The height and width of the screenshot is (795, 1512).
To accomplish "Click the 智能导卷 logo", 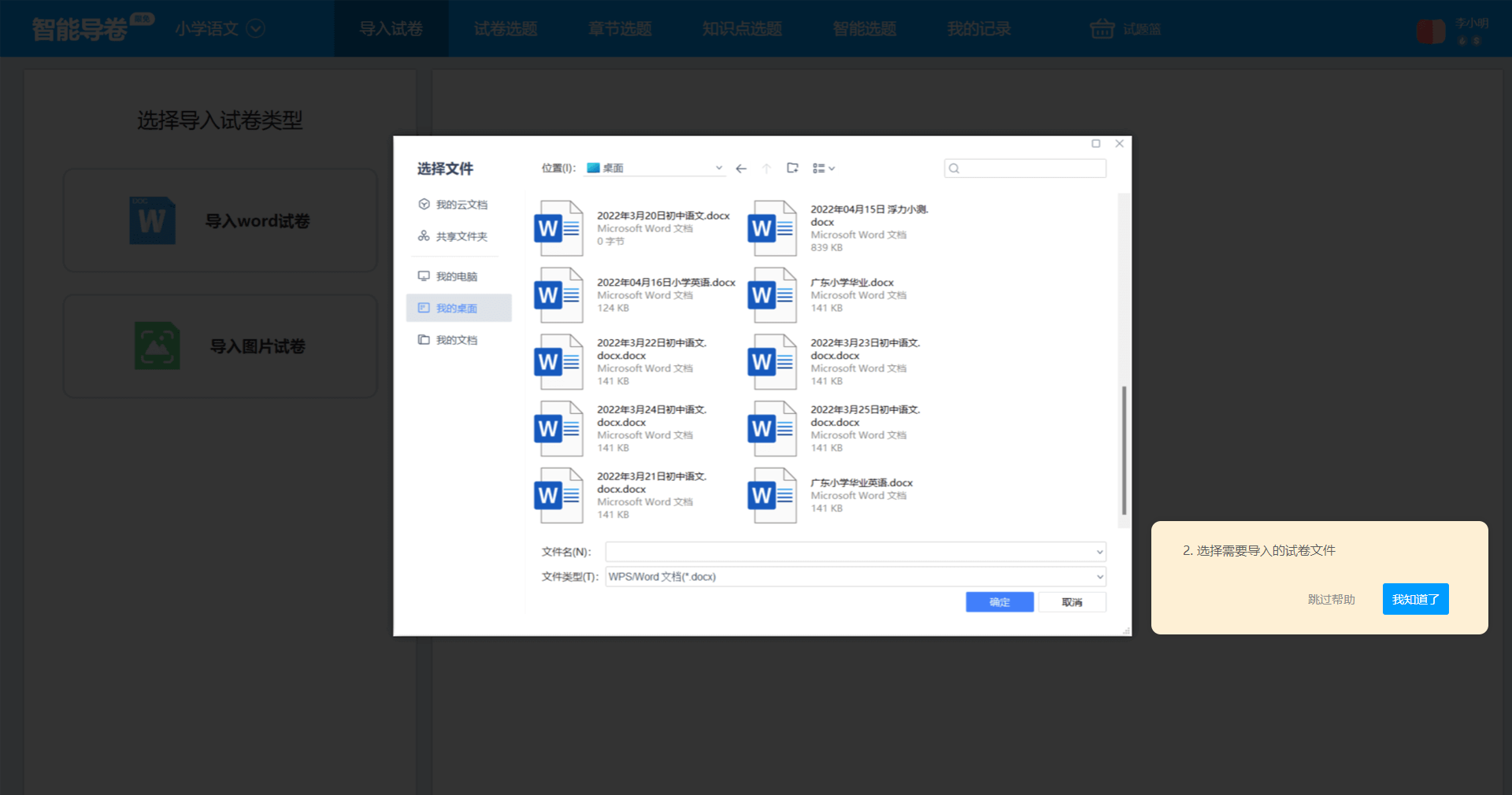I will click(93, 29).
